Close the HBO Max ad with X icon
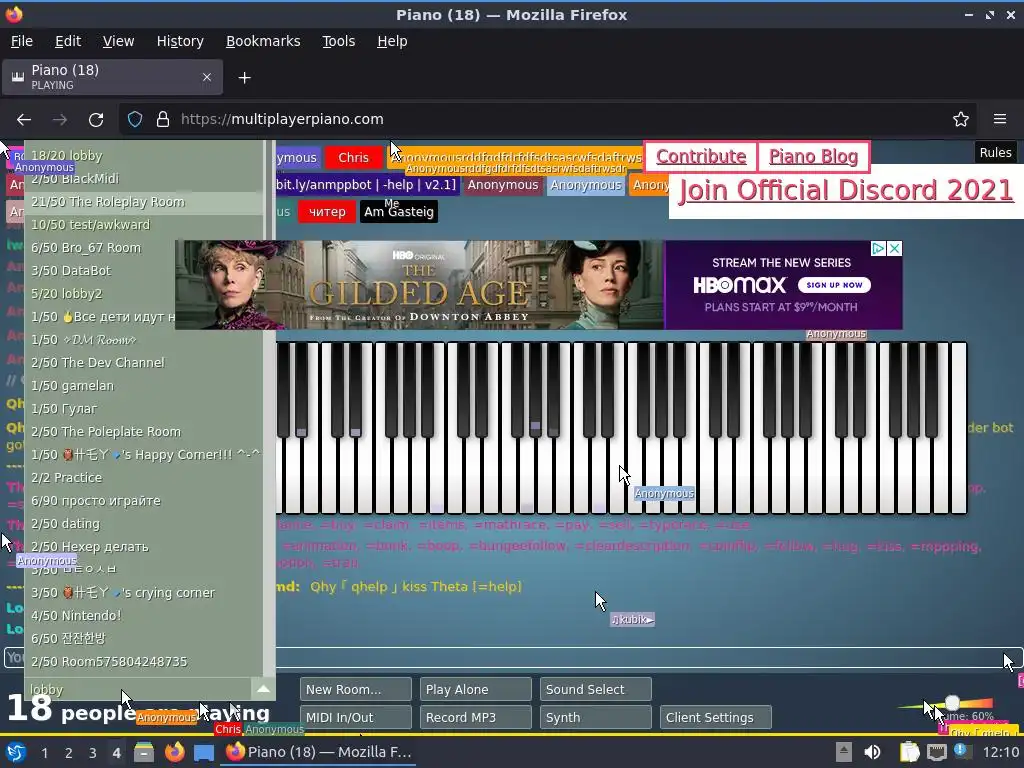1024x768 pixels. point(895,249)
